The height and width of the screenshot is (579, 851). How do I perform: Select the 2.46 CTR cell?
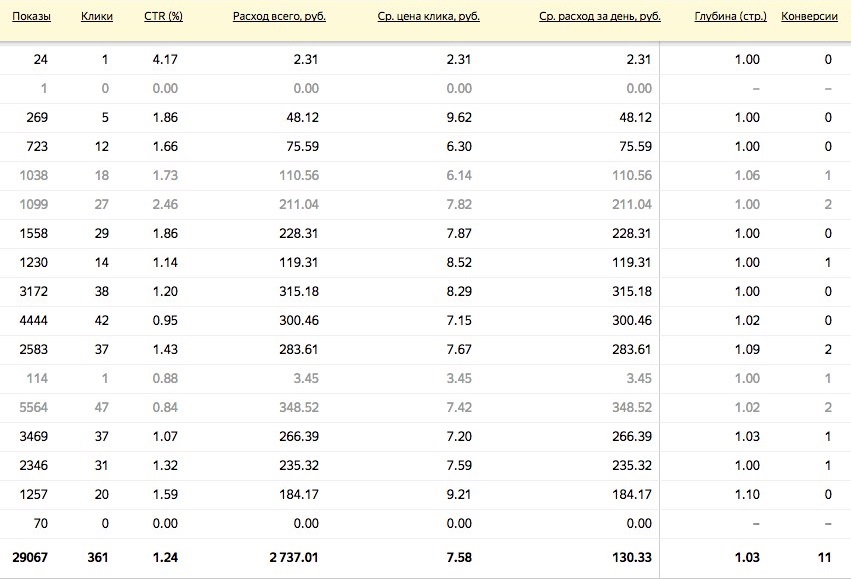click(x=165, y=205)
